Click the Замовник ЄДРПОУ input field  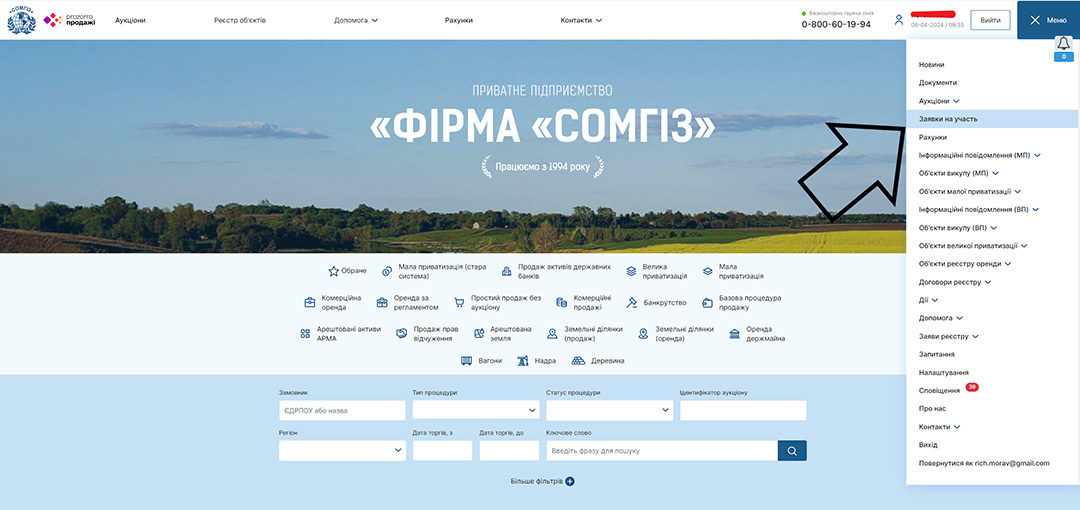point(342,410)
